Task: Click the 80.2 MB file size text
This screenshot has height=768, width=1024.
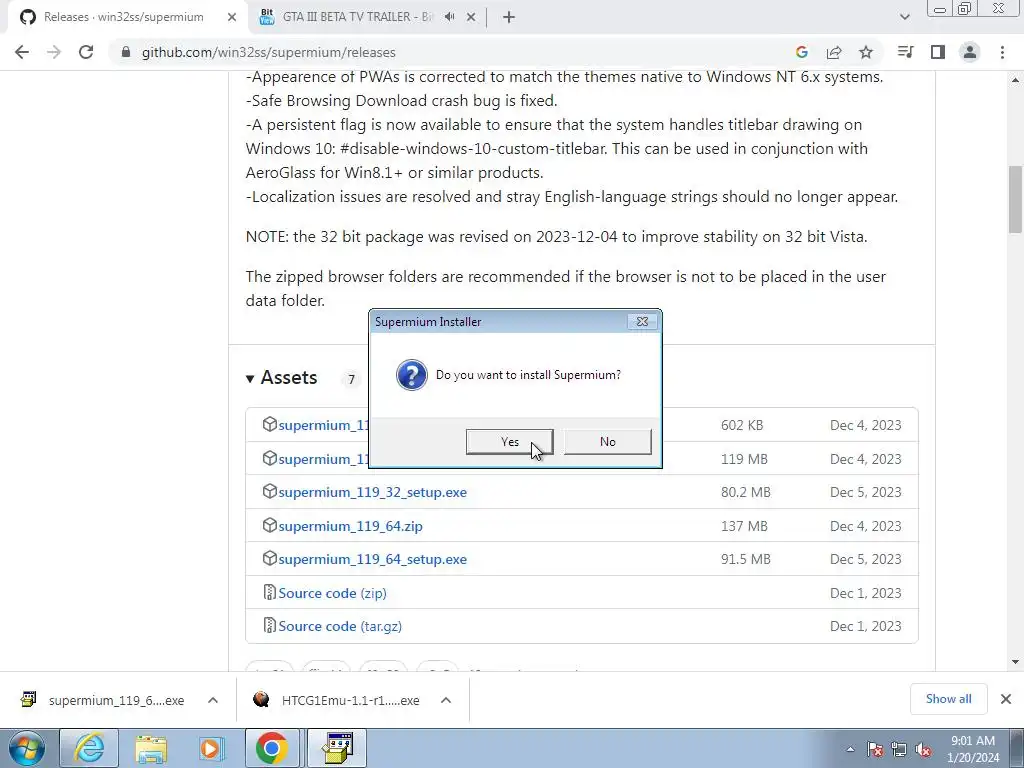Action: (x=745, y=492)
